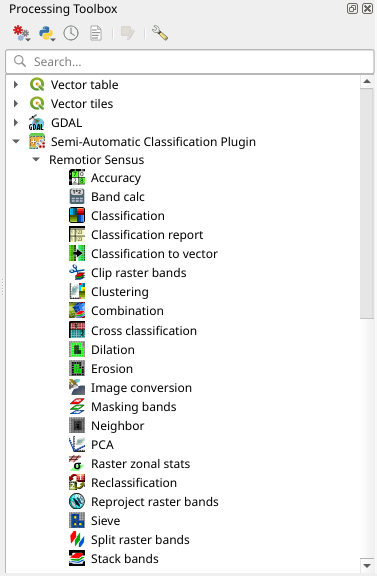This screenshot has height=576, width=377.
Task: Click the Dilation tool icon
Action: (77, 349)
